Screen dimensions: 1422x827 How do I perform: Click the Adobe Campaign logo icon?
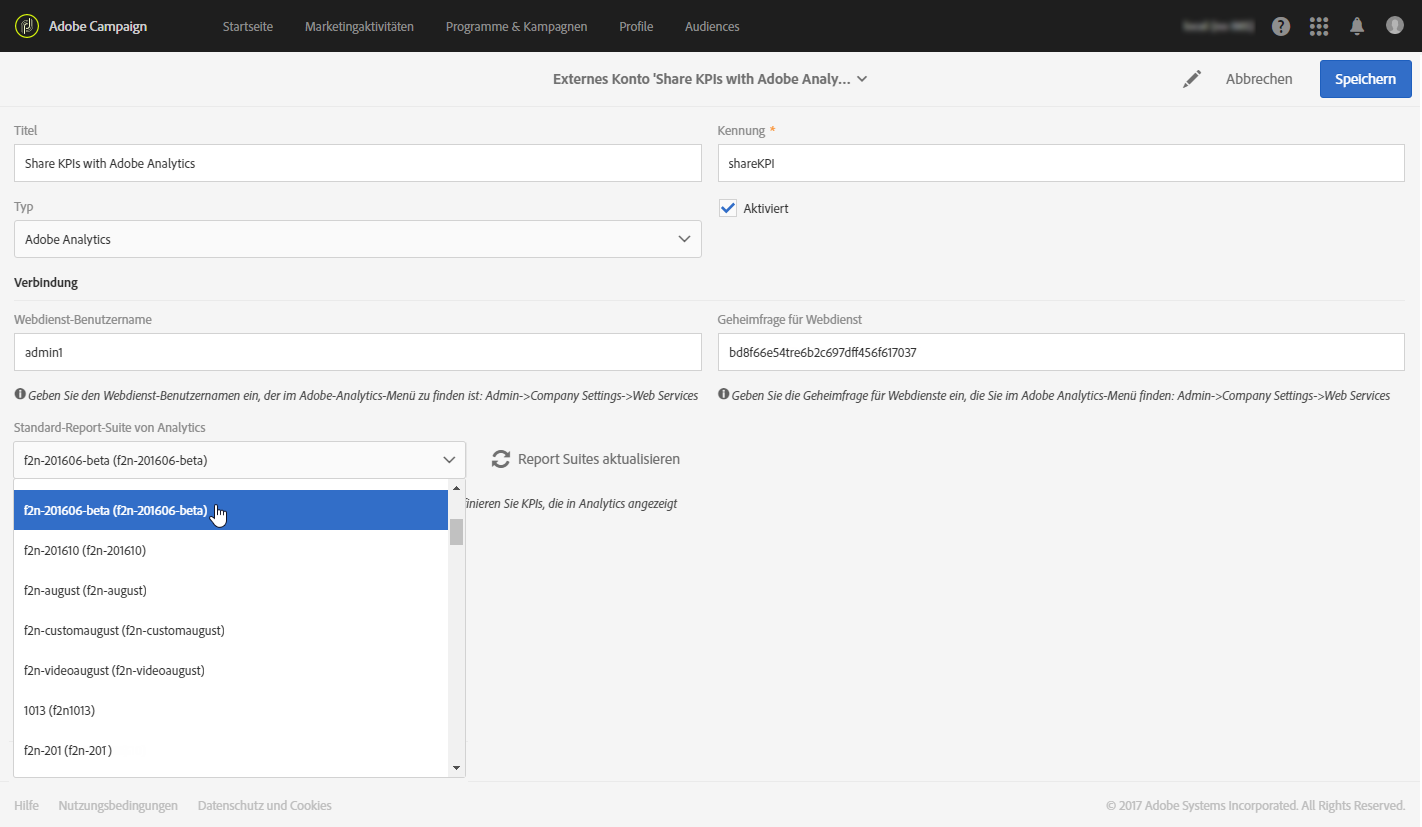[26, 26]
